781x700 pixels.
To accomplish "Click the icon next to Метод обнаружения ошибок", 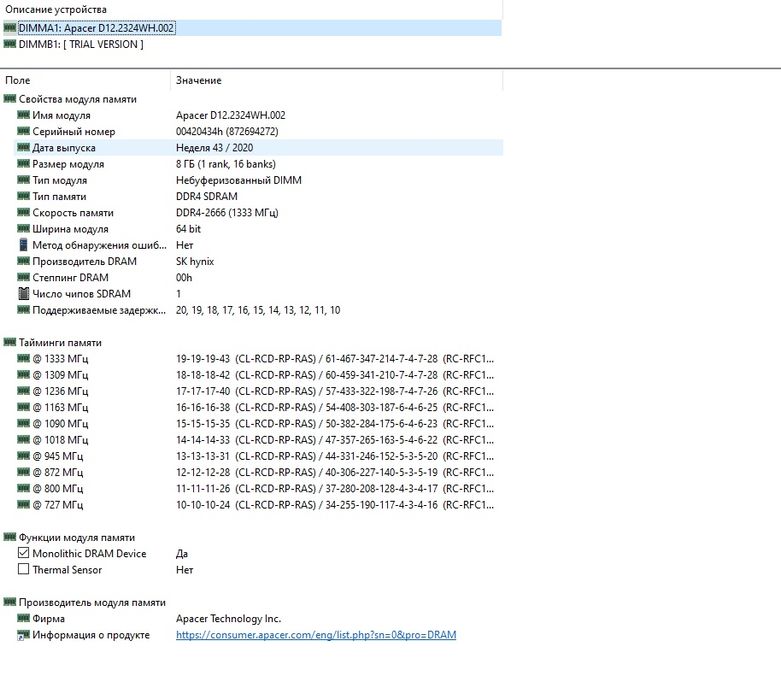I will pos(23,245).
